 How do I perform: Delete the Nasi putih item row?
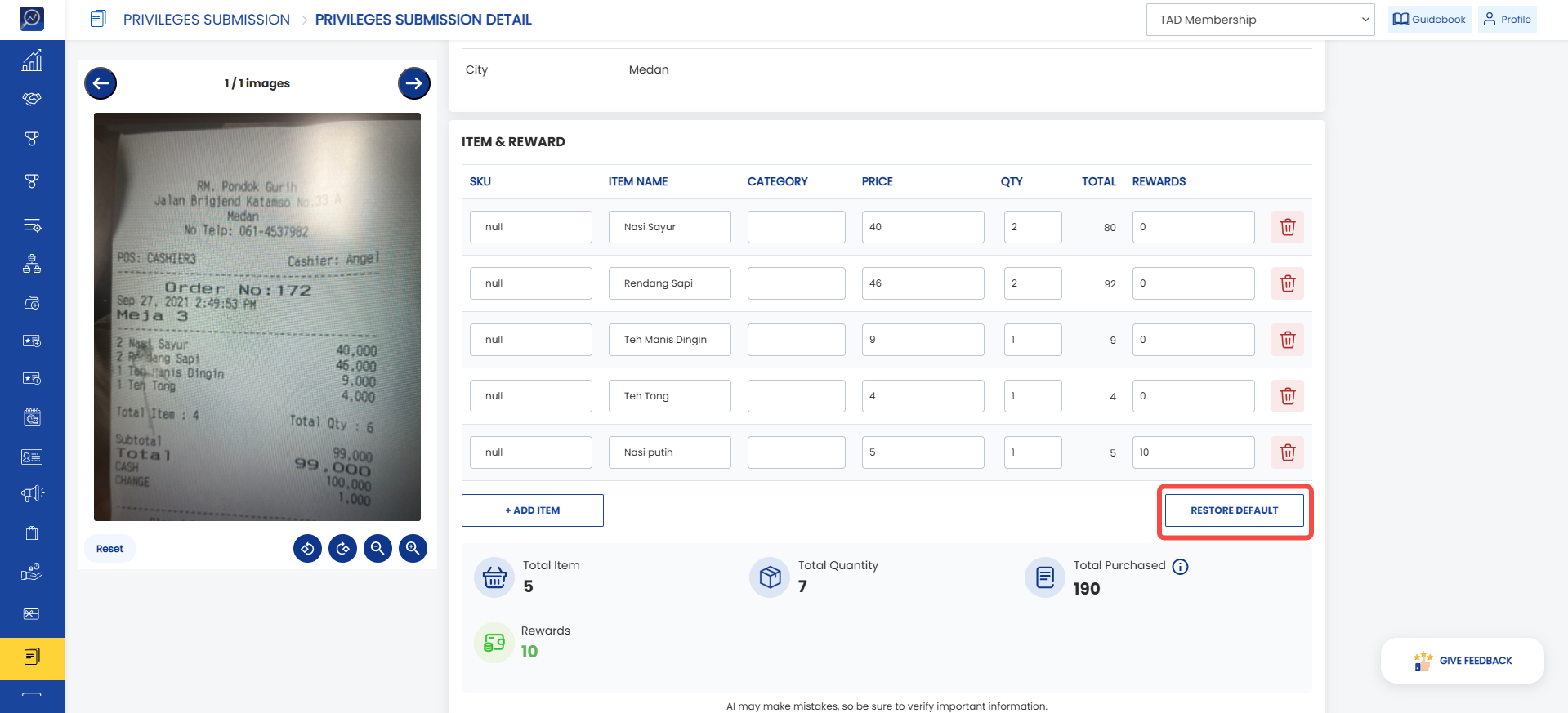1288,452
